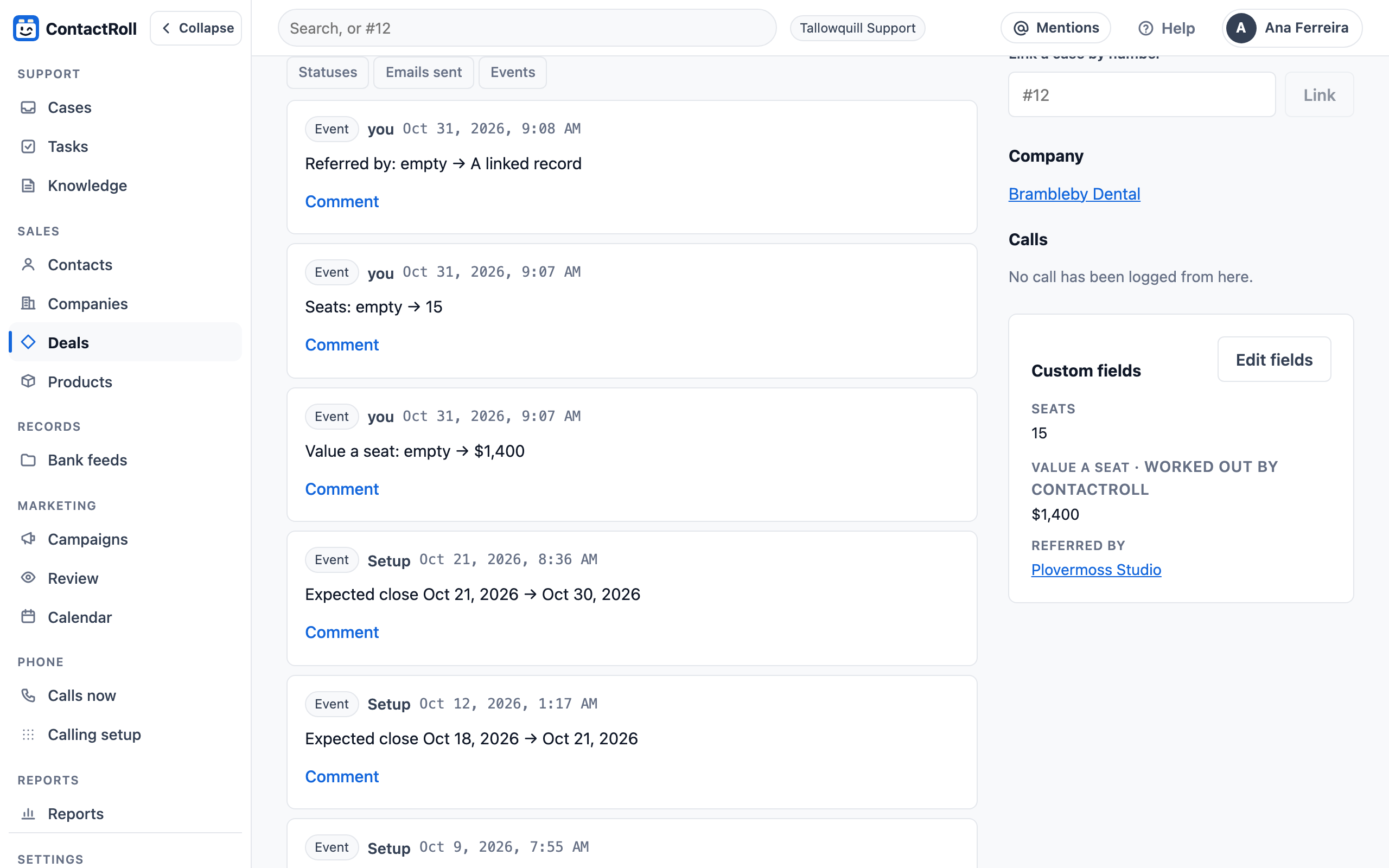
Task: Comment on the Oct 21 Expected close event
Action: click(341, 632)
